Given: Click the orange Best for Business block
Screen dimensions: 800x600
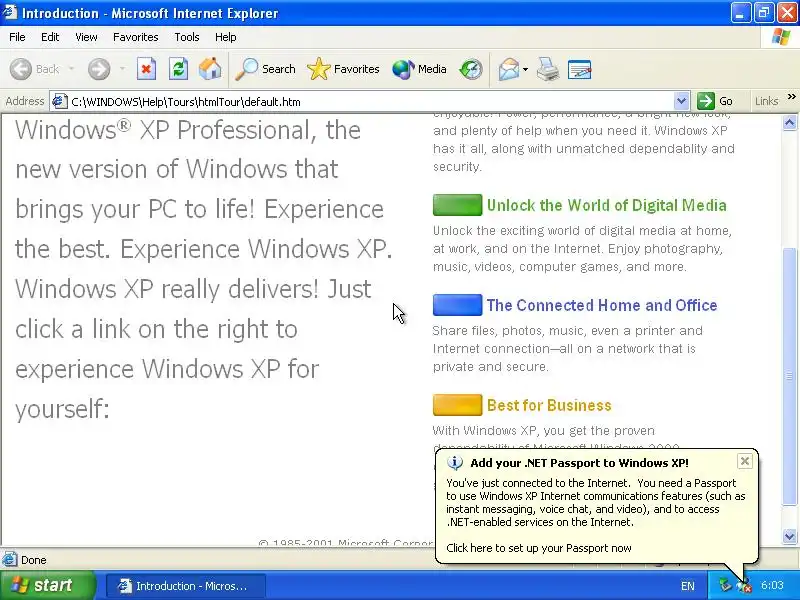Looking at the screenshot, I should 457,405.
